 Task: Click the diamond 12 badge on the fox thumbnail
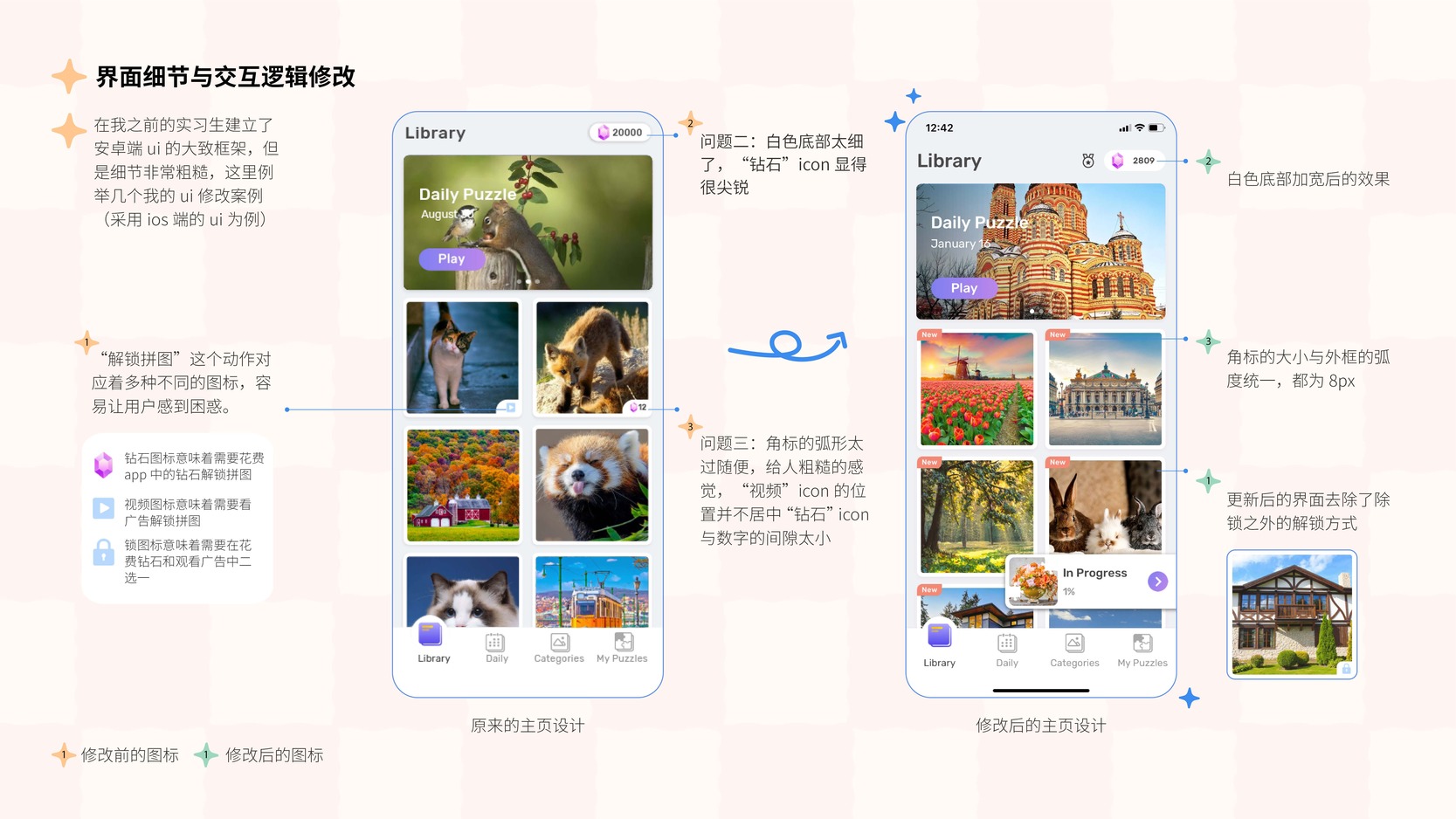[638, 407]
